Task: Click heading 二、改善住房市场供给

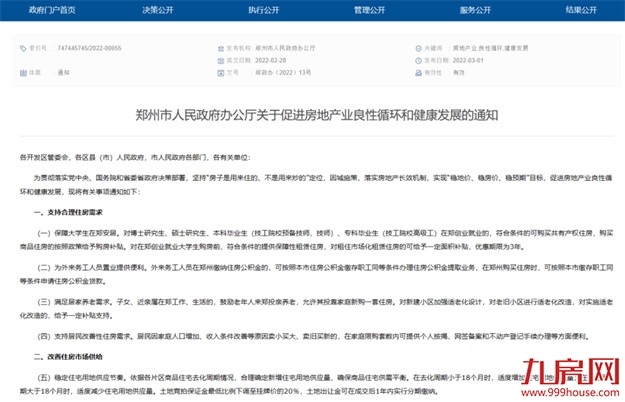Action: [x=68, y=357]
